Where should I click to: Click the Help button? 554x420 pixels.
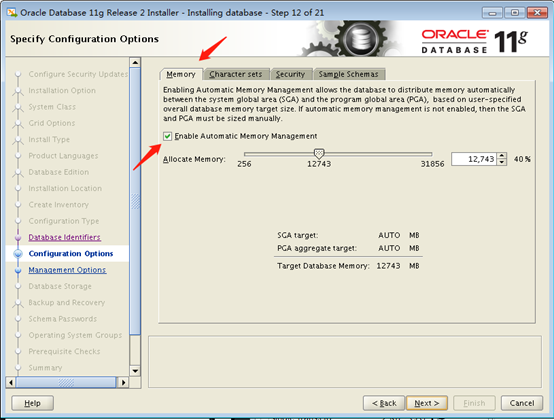(33, 403)
